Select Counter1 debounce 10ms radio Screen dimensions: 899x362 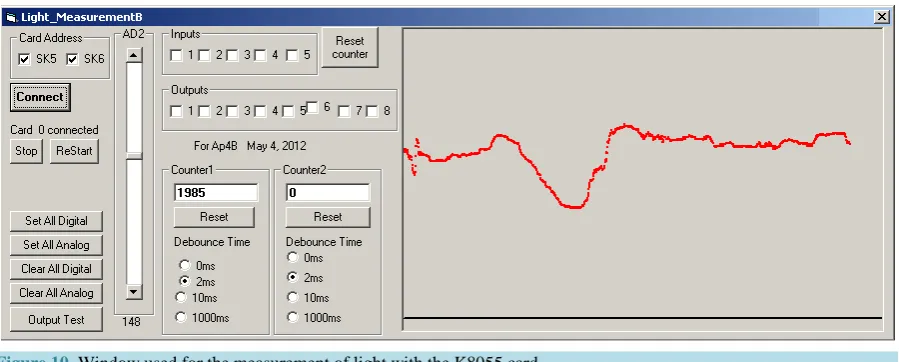pyautogui.click(x=181, y=297)
